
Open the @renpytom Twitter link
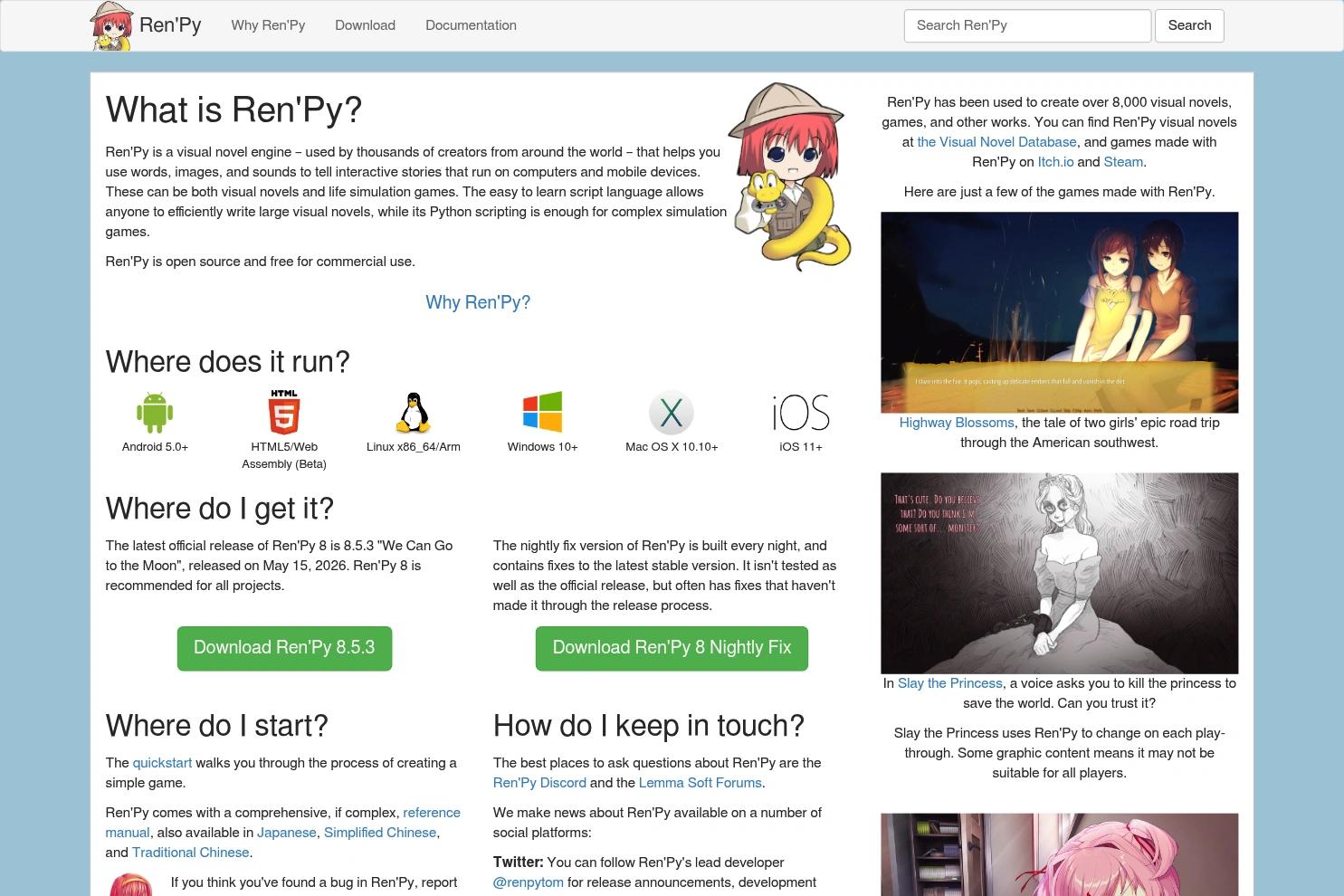529,882
